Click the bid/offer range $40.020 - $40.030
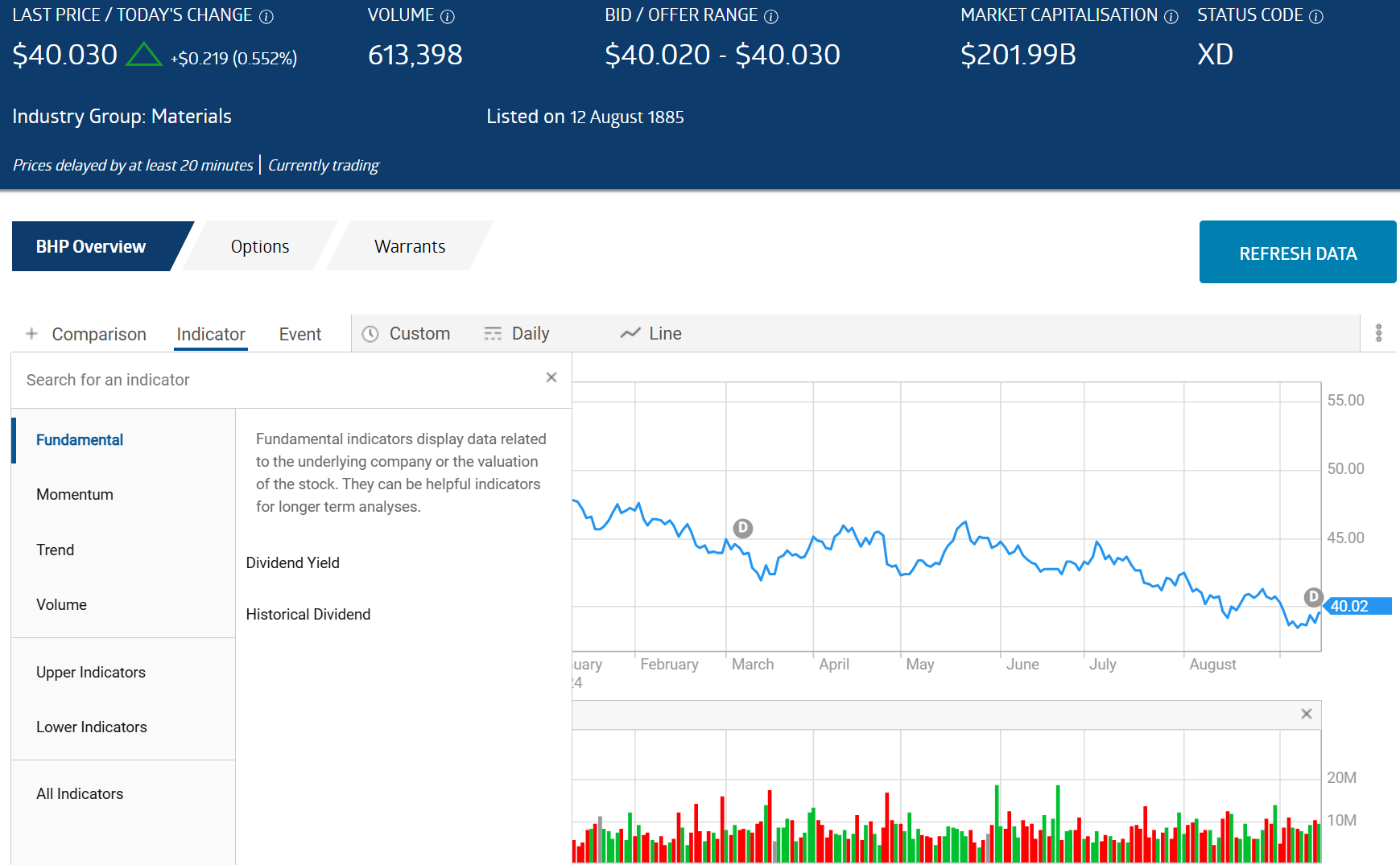The image size is (1400, 865). (723, 55)
